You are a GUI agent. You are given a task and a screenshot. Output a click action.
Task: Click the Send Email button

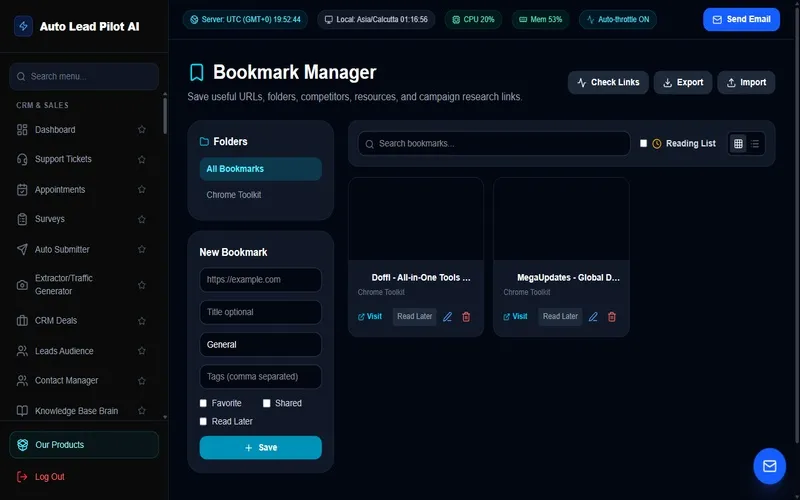[741, 19]
